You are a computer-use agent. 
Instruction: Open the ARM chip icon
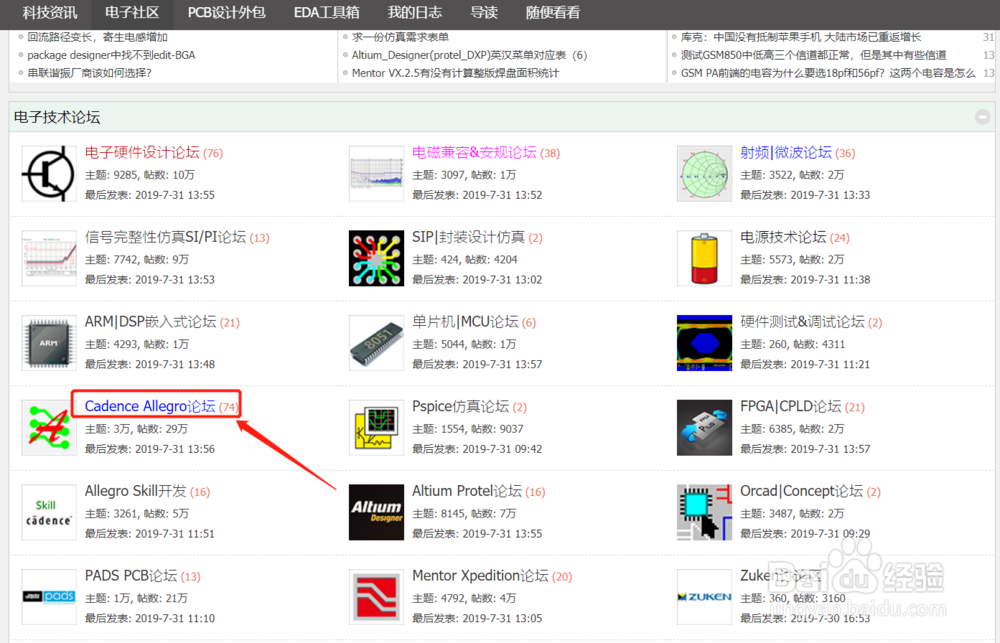pos(48,343)
